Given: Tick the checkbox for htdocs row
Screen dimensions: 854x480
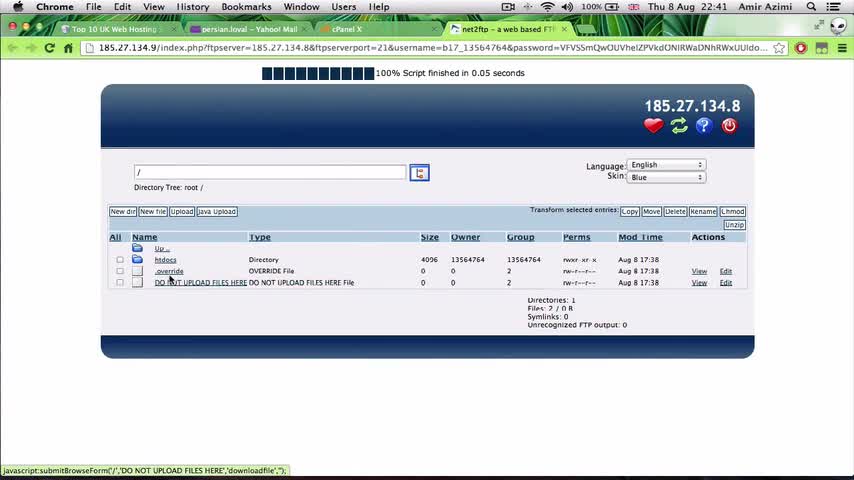Looking at the screenshot, I should [x=120, y=260].
